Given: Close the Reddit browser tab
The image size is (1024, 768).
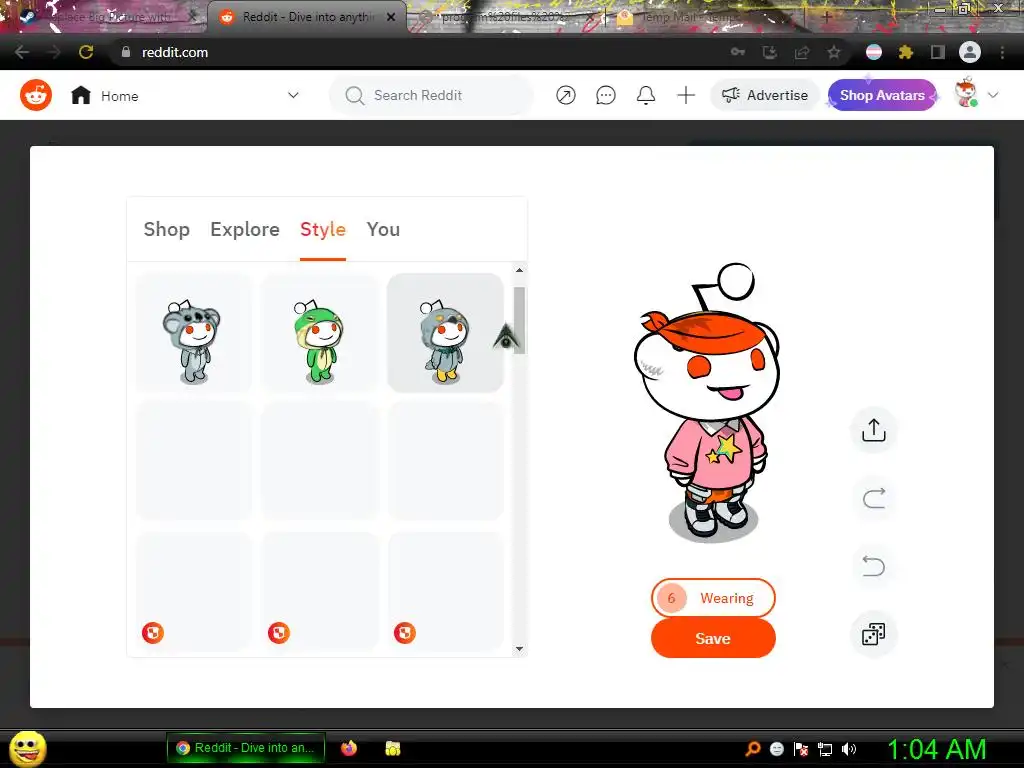Looking at the screenshot, I should (x=391, y=17).
